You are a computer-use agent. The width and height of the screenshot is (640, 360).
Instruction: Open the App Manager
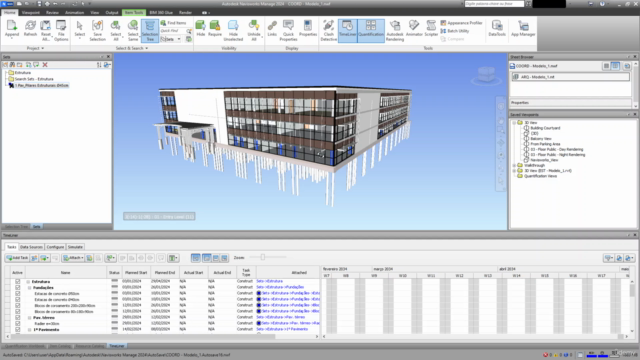coord(523,29)
